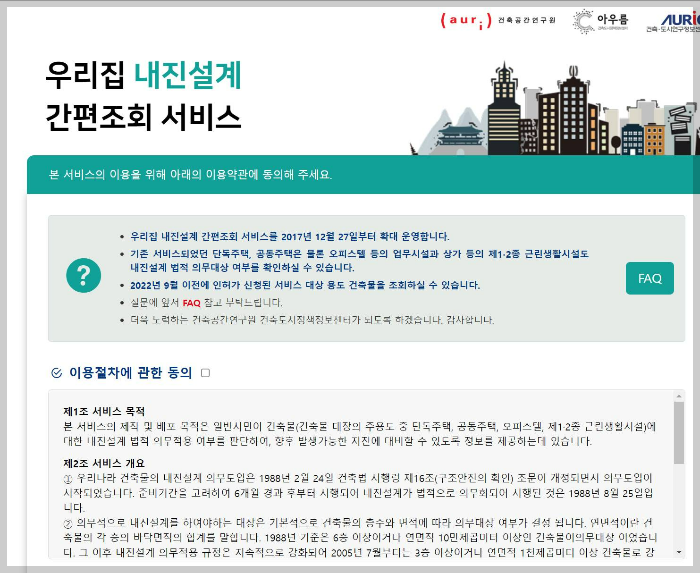Click the green question mark icon
The height and width of the screenshot is (573, 700).
(83, 275)
